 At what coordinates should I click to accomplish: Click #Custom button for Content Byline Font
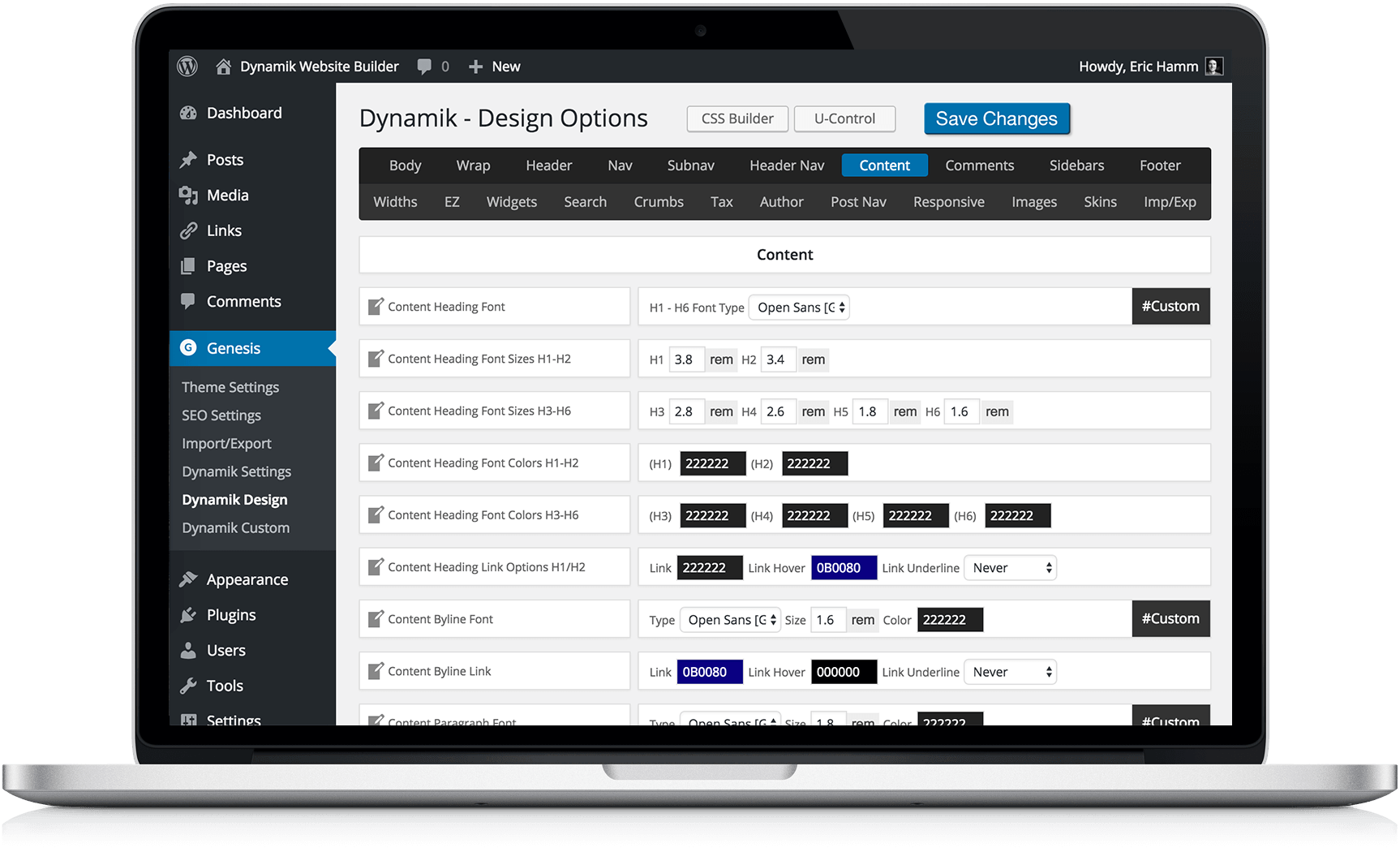1170,618
